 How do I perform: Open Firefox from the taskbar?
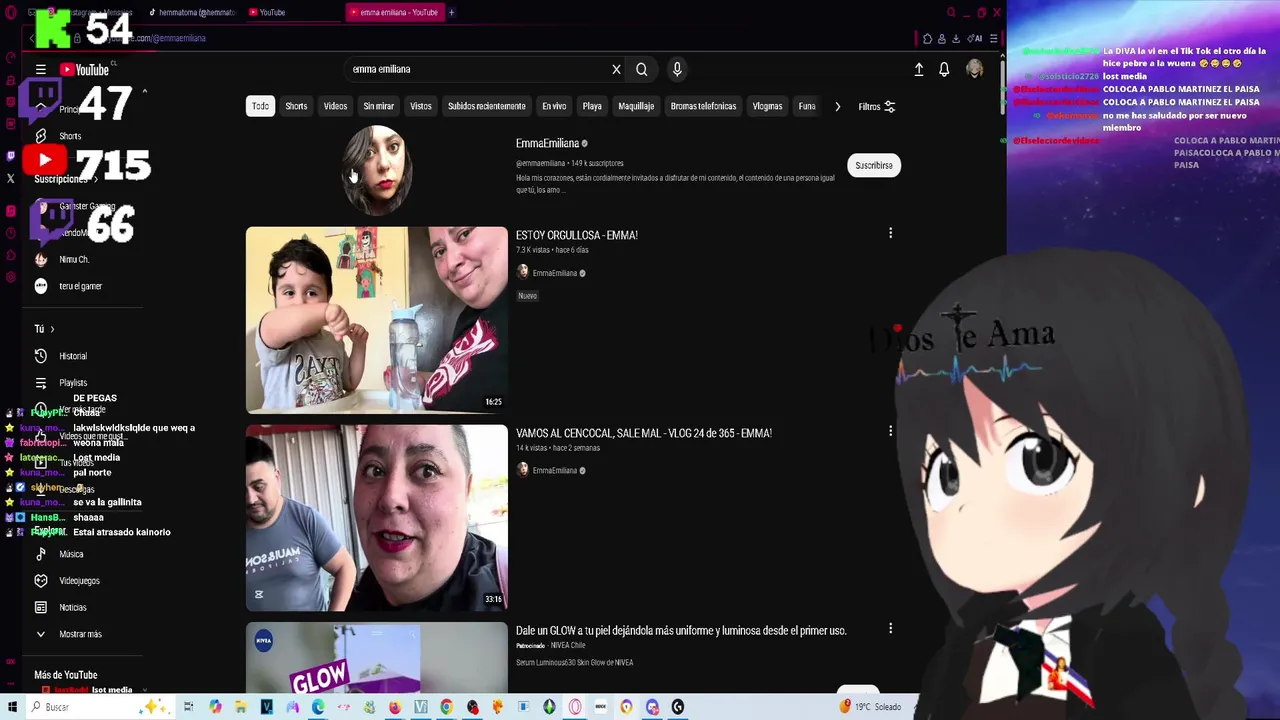click(x=395, y=707)
